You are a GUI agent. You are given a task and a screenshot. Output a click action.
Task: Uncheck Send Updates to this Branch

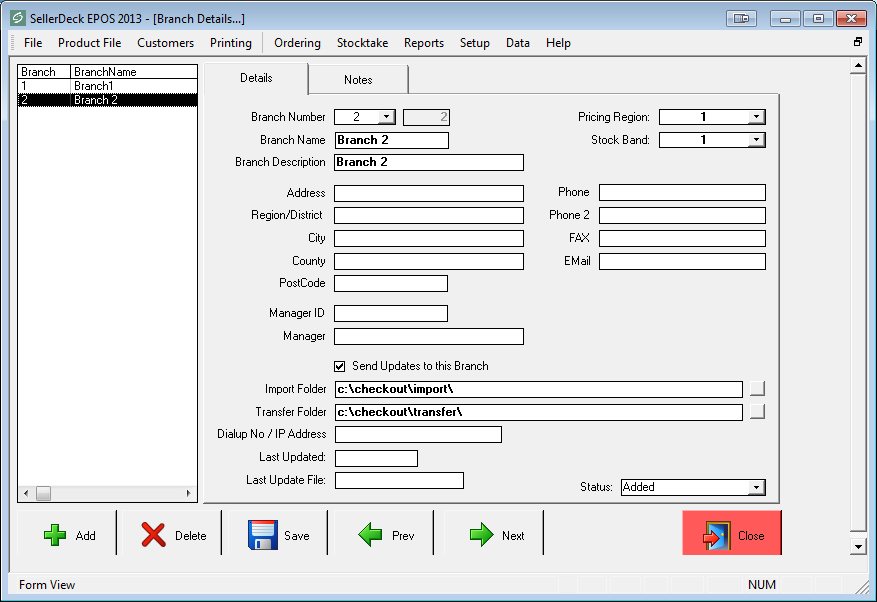tap(340, 366)
